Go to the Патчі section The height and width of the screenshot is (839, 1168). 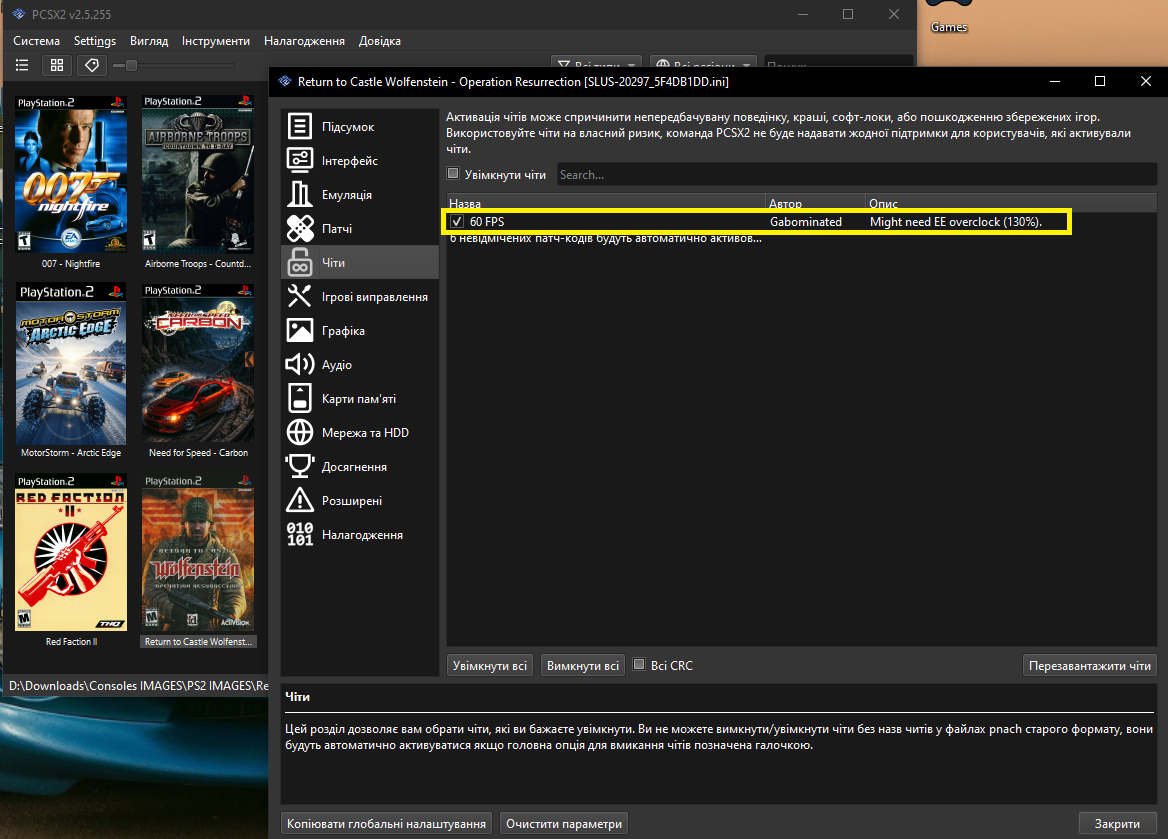coord(336,229)
